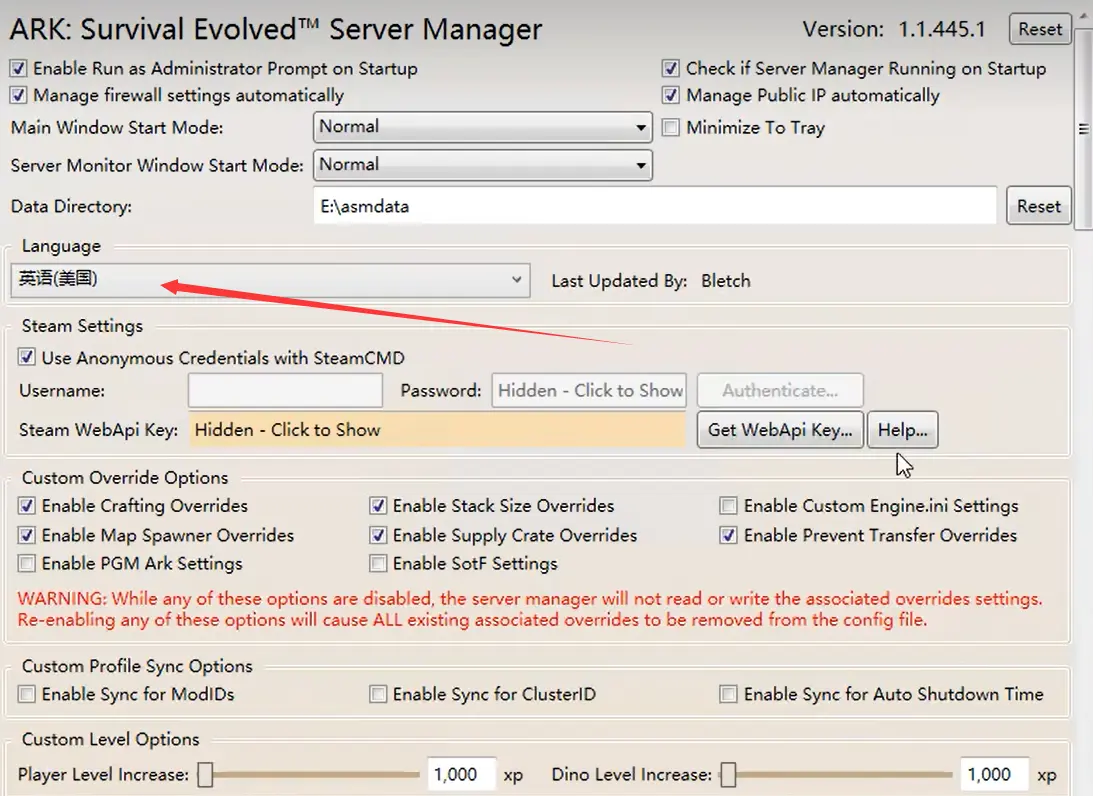The height and width of the screenshot is (796, 1093).
Task: Open the Language selection dropdown
Action: click(x=270, y=280)
